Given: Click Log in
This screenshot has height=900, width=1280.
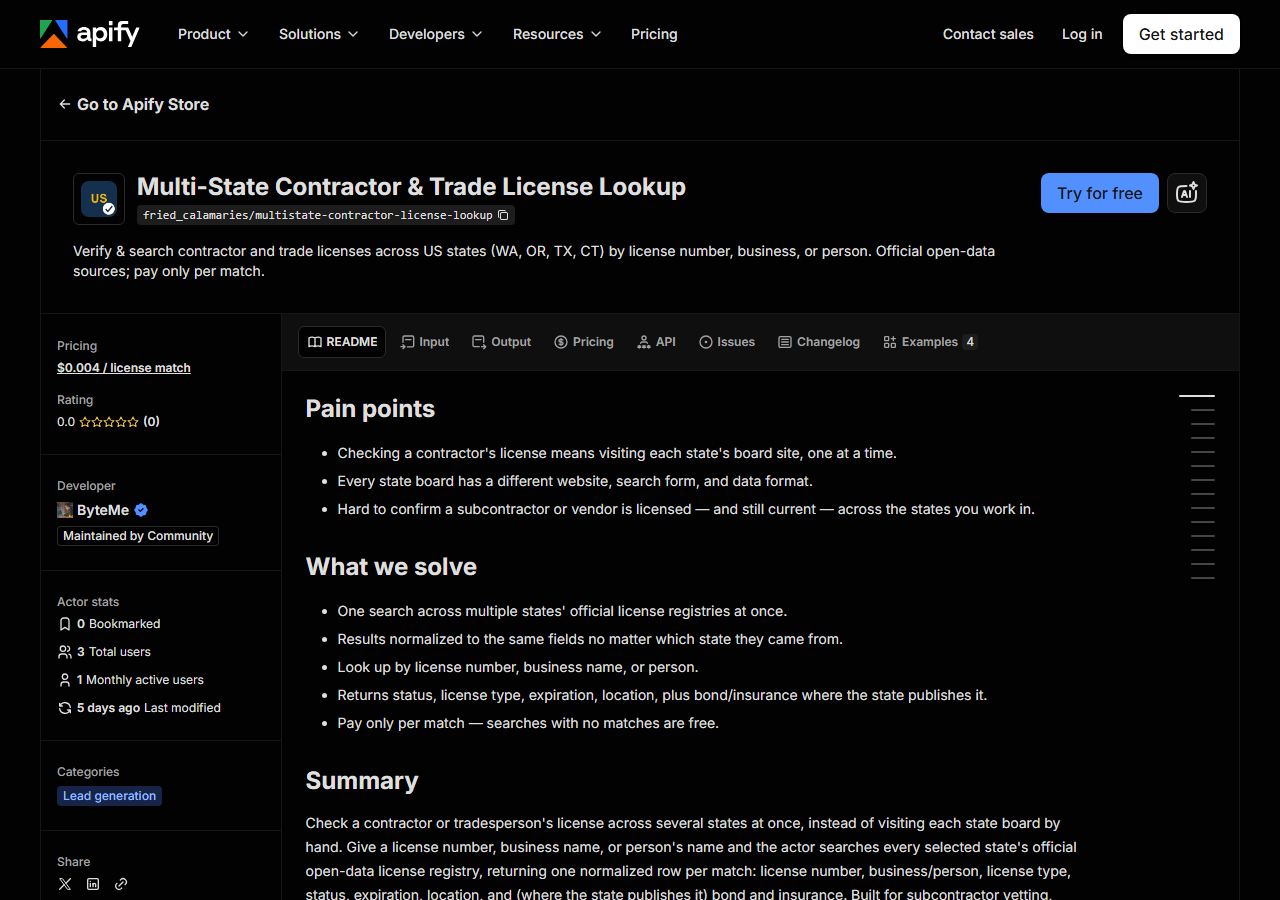Looking at the screenshot, I should [x=1082, y=34].
